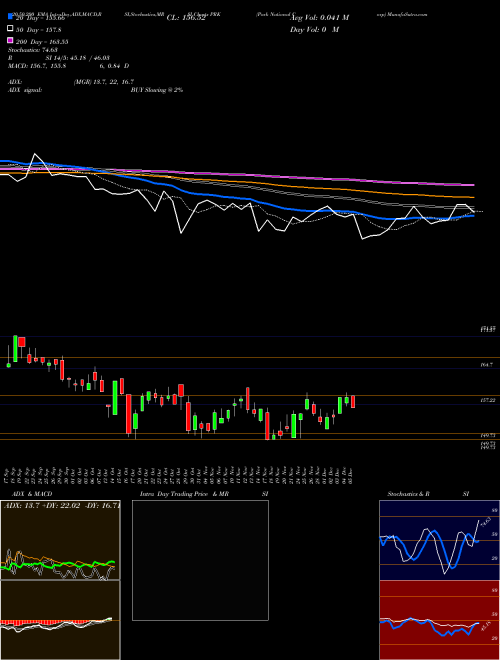
Task: Click the blue Stochastics chart panel
Action: point(439,540)
